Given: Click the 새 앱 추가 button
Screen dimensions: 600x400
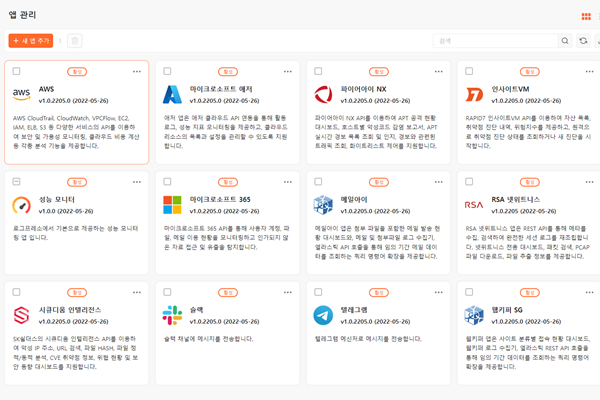Looking at the screenshot, I should (31, 41).
